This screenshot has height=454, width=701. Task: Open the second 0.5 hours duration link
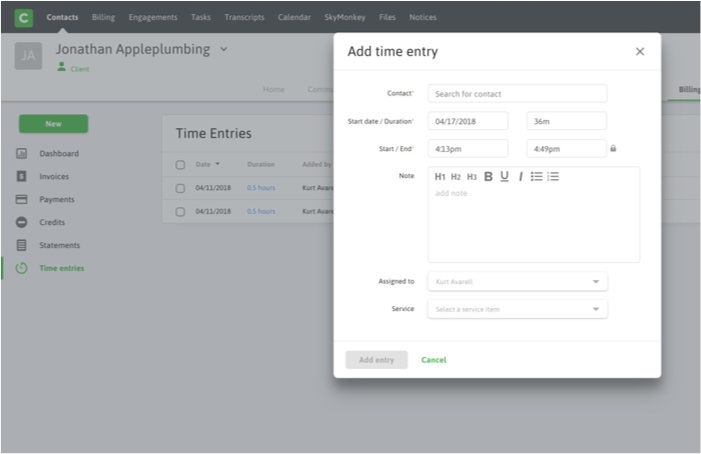[261, 211]
